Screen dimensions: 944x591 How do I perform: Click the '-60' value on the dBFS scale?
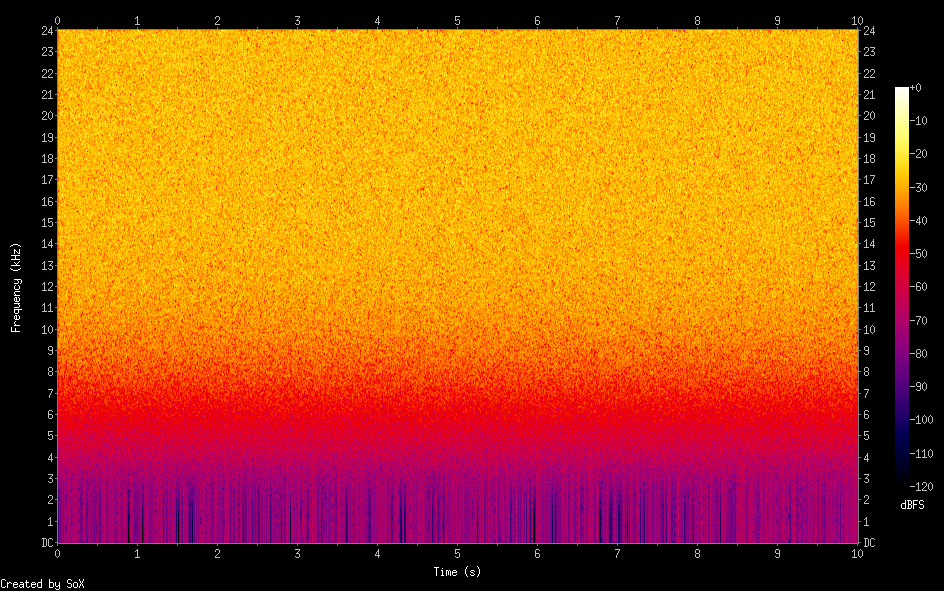click(x=918, y=286)
